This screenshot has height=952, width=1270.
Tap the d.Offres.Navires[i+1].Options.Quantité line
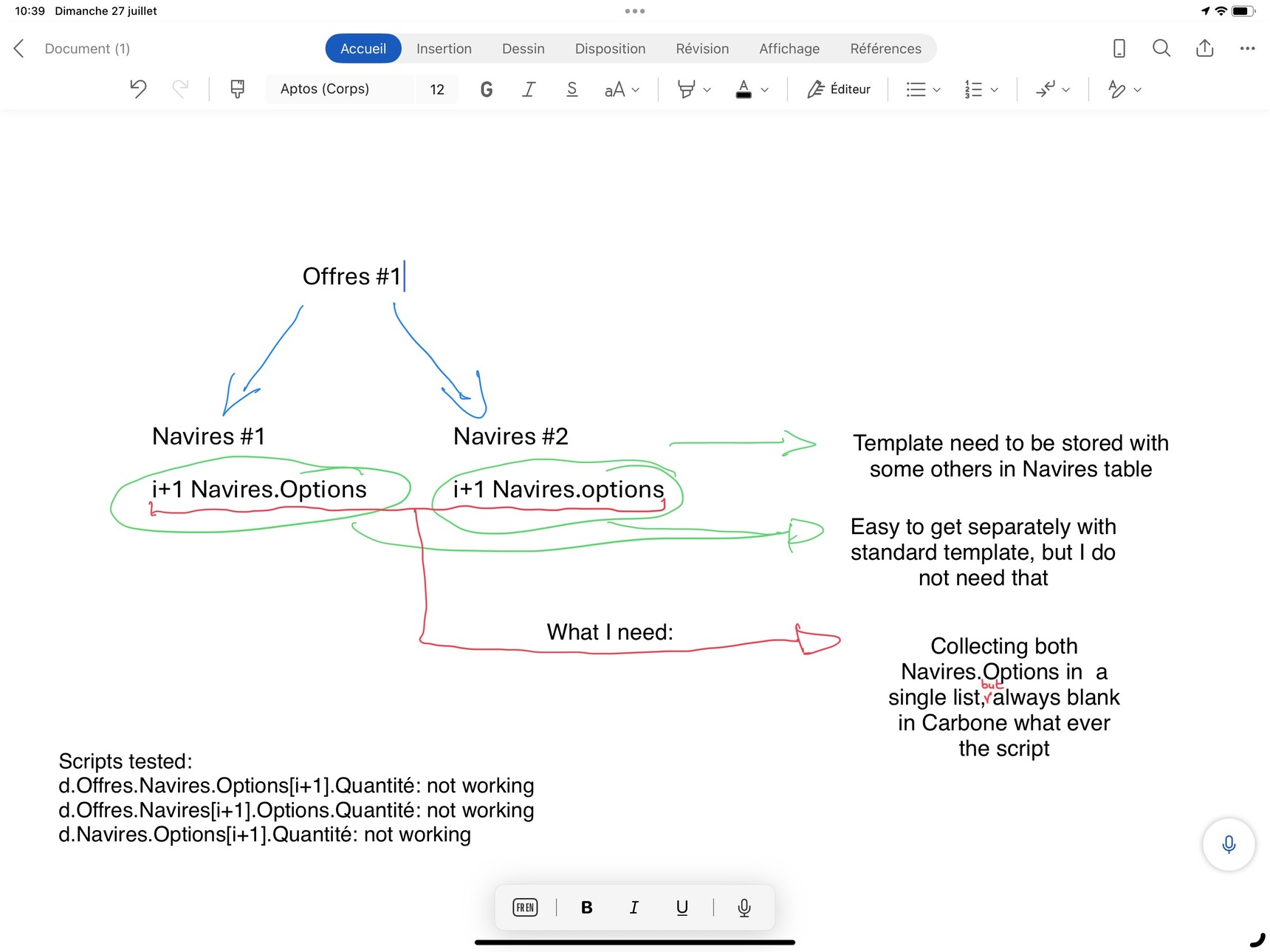(296, 810)
